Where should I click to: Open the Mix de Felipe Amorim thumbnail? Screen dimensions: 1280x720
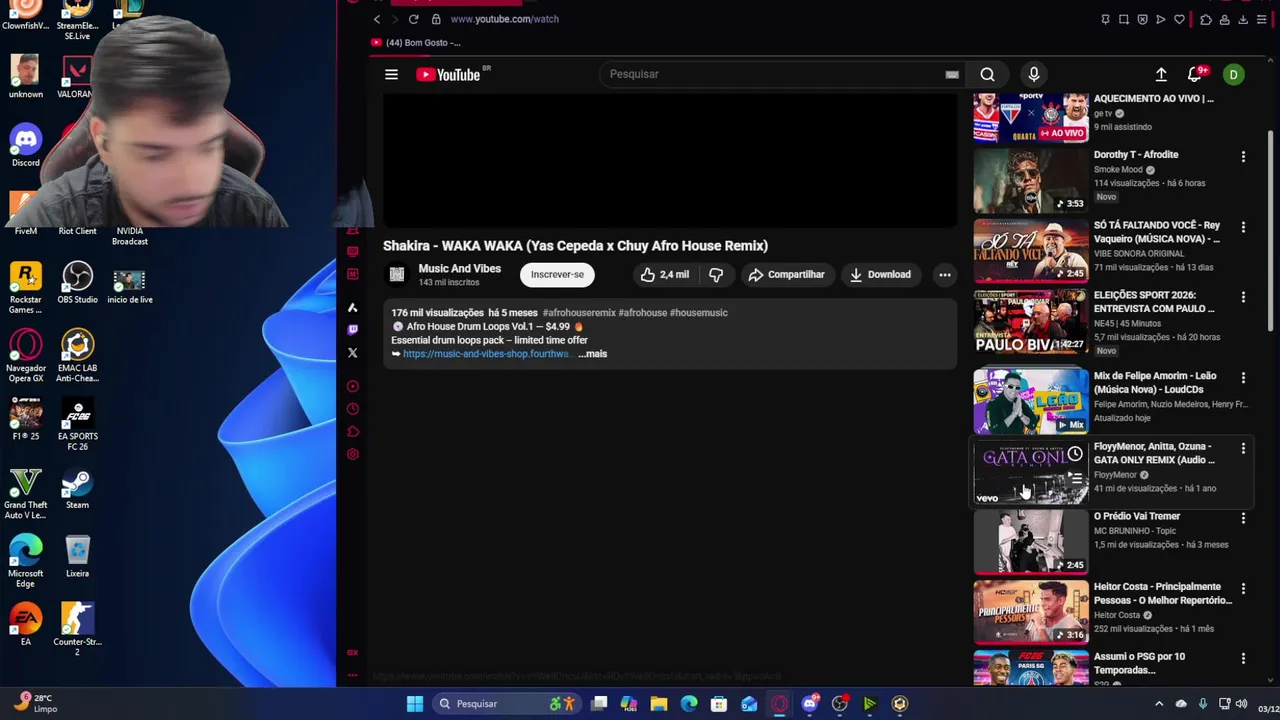pos(1031,402)
